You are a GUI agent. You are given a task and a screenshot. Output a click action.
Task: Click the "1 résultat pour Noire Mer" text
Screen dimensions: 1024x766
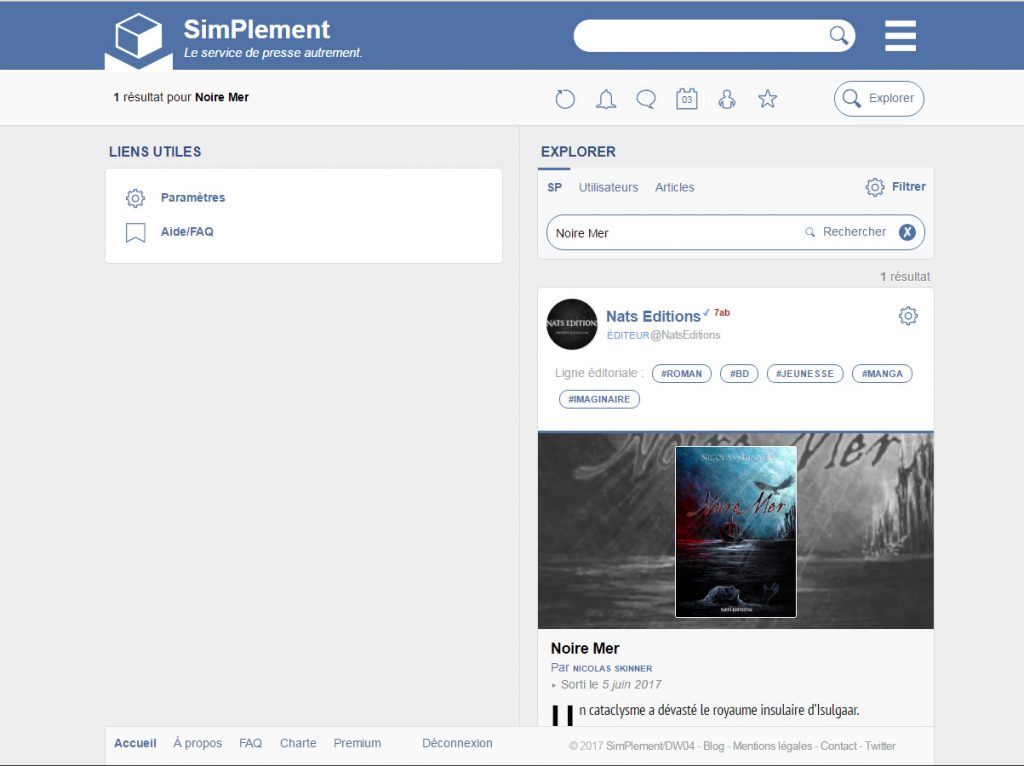coord(181,97)
